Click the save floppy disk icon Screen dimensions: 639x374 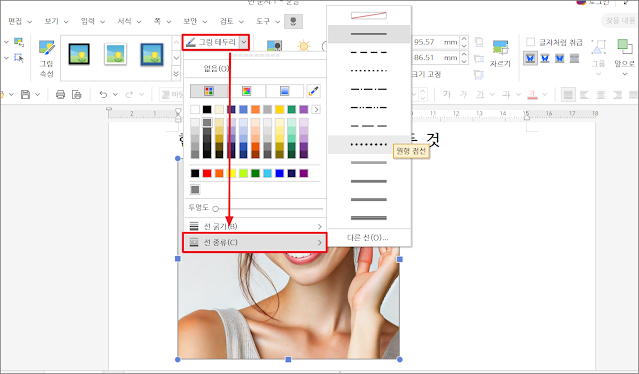25,95
